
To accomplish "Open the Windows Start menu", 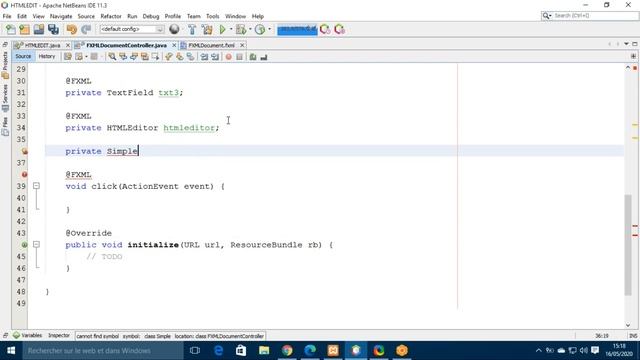I will (11, 351).
